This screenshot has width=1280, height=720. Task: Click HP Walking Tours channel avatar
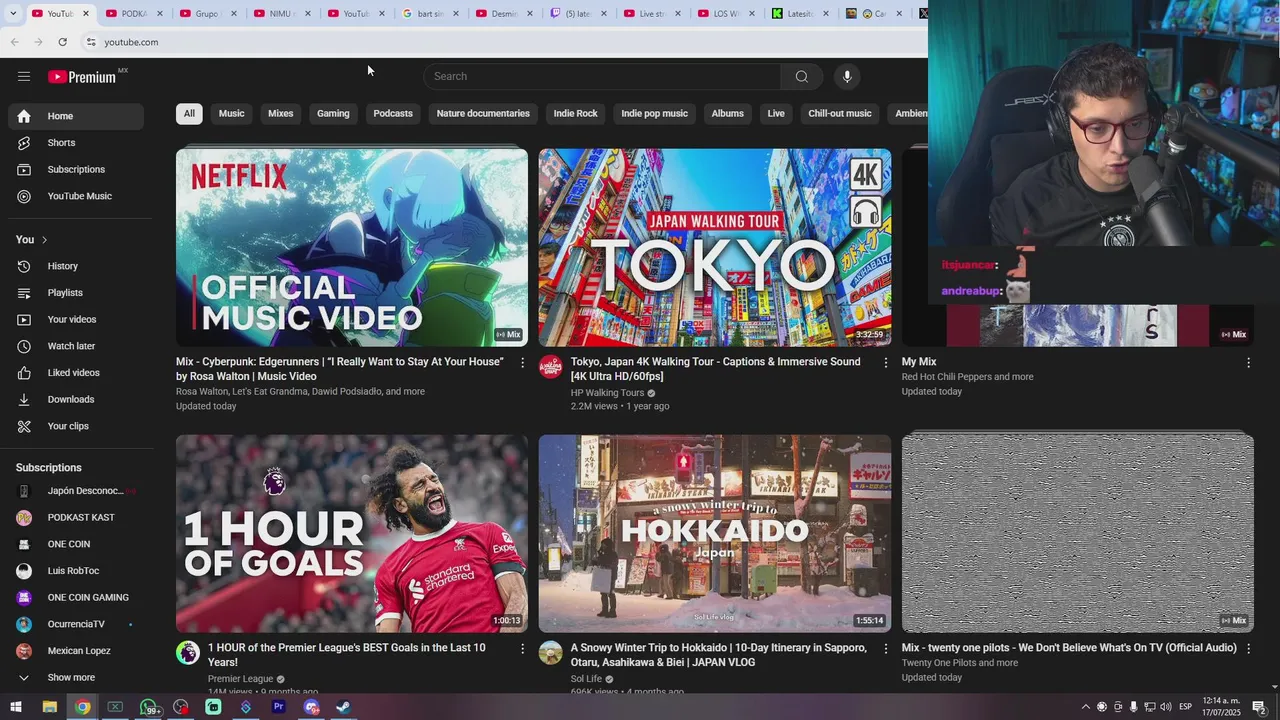point(551,367)
